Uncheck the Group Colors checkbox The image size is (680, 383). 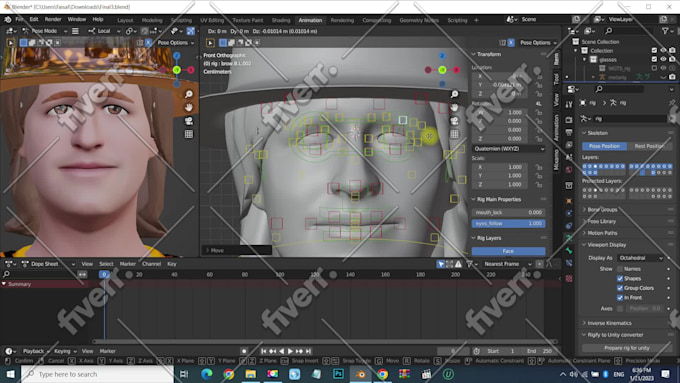(620, 288)
